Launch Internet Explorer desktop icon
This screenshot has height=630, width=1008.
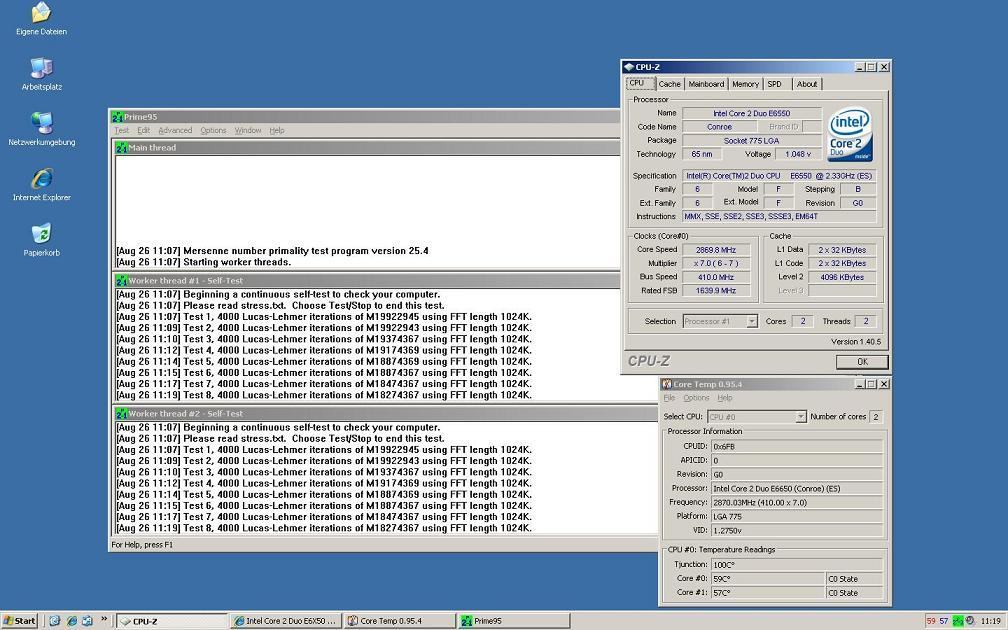click(x=41, y=184)
